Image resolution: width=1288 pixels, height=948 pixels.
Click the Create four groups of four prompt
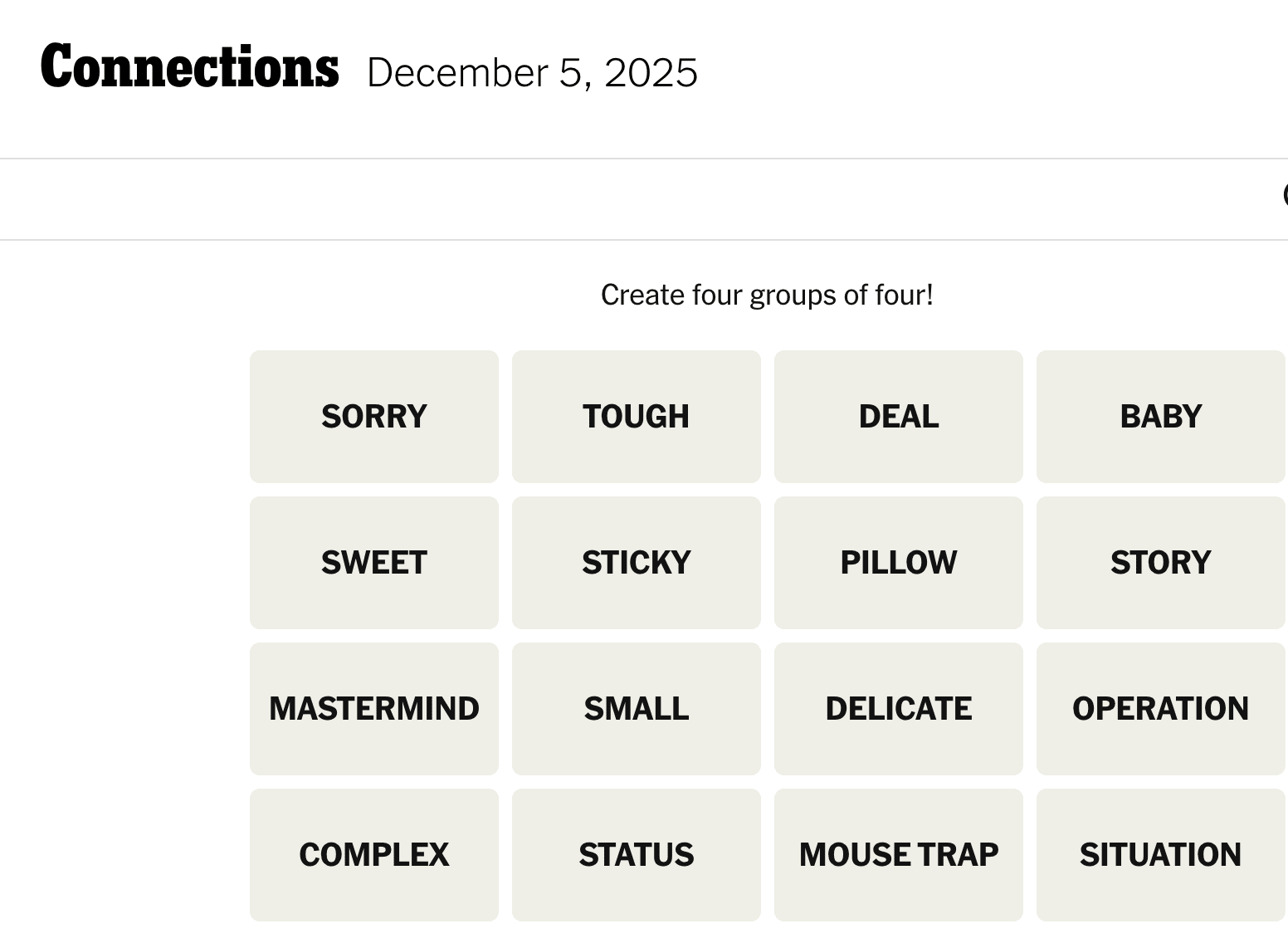point(768,295)
